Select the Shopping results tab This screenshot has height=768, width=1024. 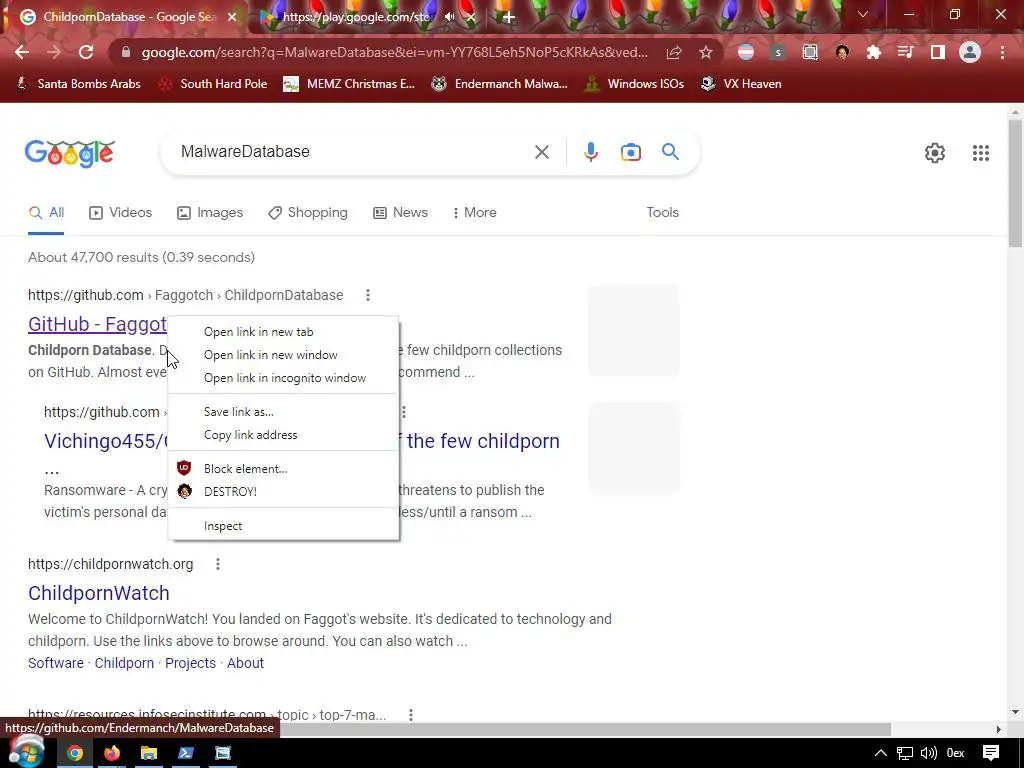click(308, 213)
